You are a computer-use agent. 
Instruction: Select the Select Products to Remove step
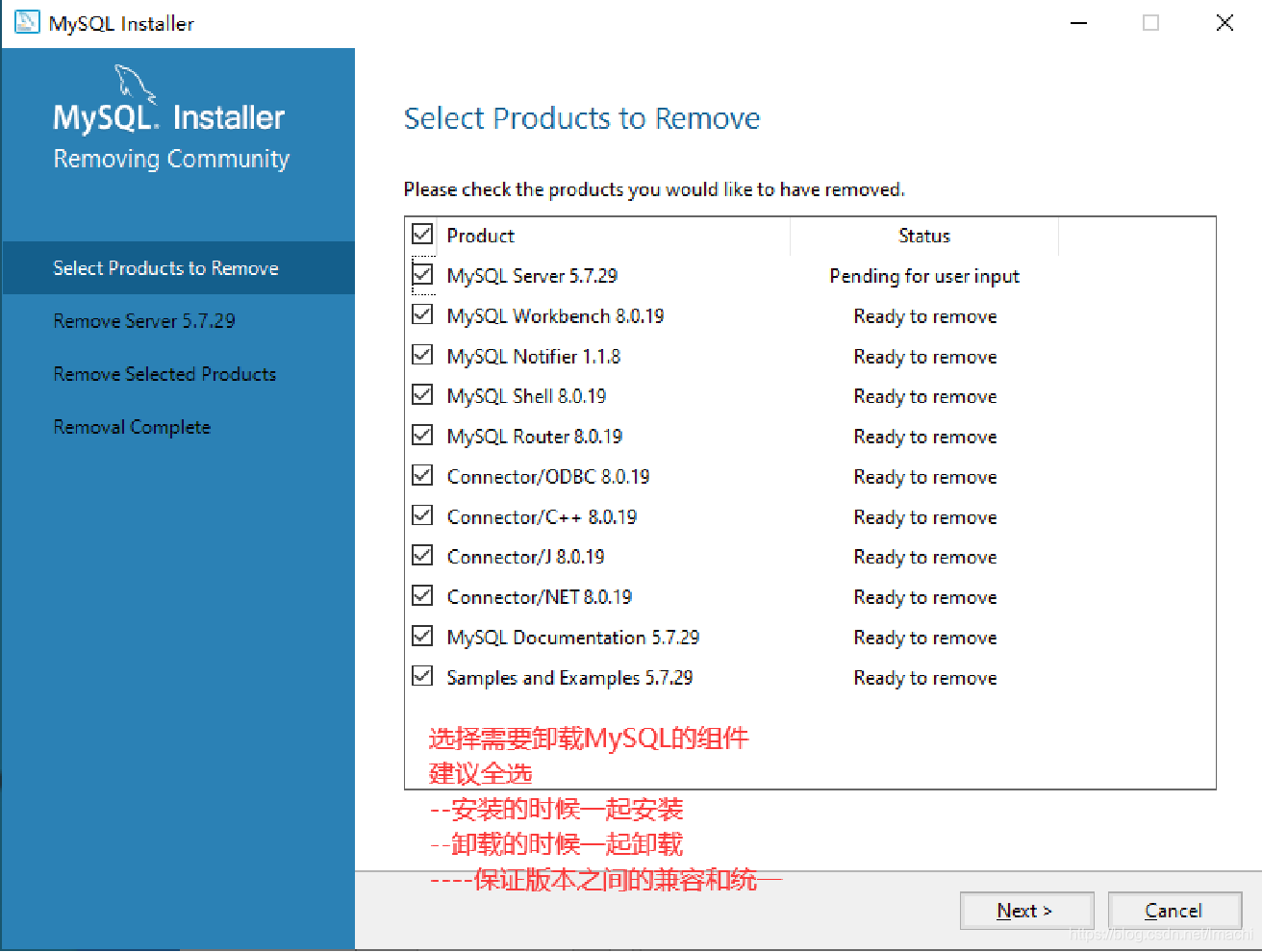pyautogui.click(x=165, y=267)
